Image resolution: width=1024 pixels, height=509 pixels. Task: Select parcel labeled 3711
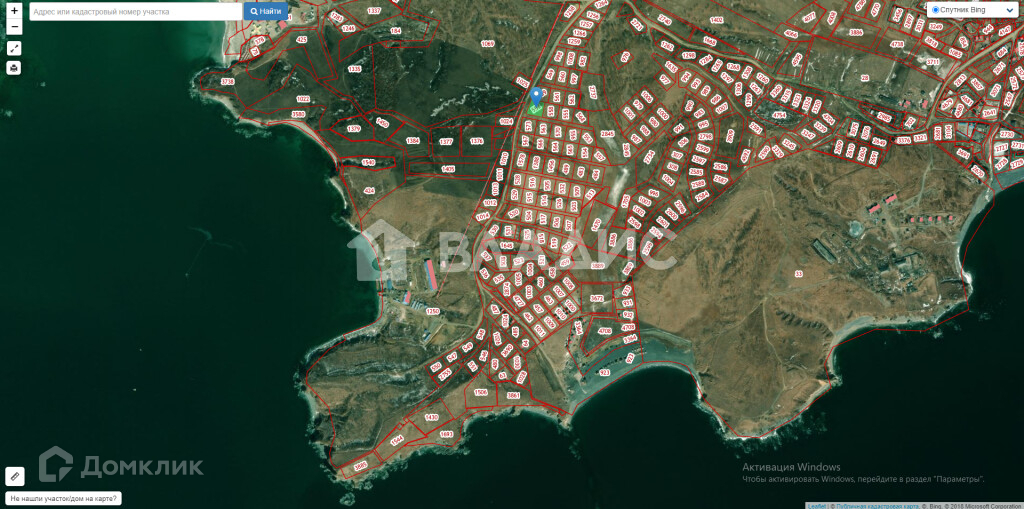point(933,62)
